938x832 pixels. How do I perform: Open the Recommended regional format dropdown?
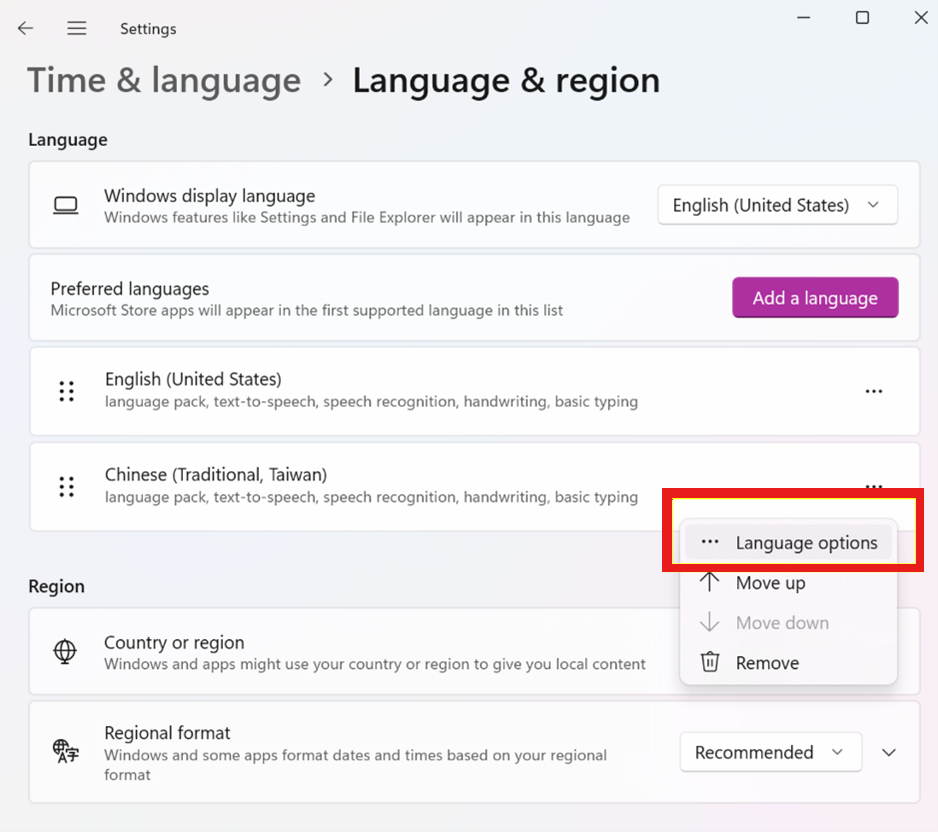[x=770, y=752]
